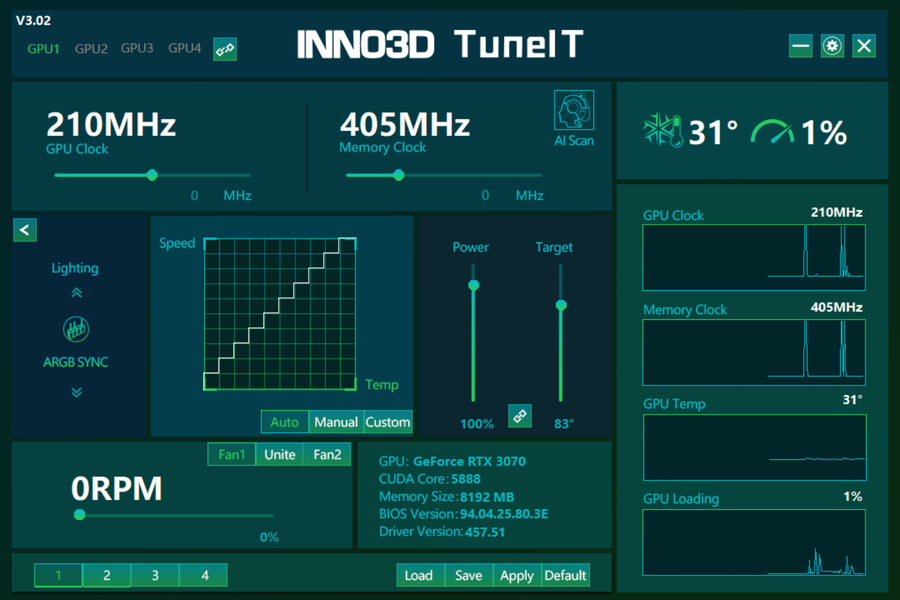Click the Load profile button
This screenshot has width=900, height=600.
point(418,575)
